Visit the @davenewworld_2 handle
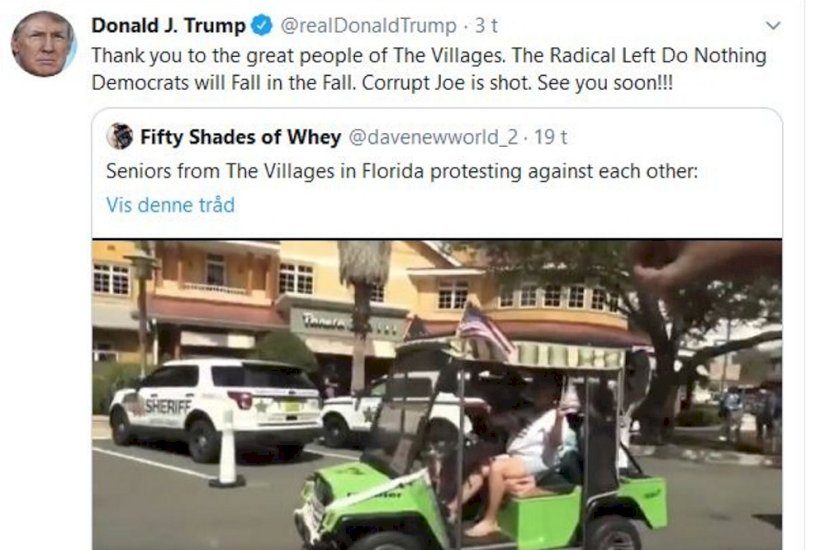Screen dimensions: 825x550 pos(433,137)
